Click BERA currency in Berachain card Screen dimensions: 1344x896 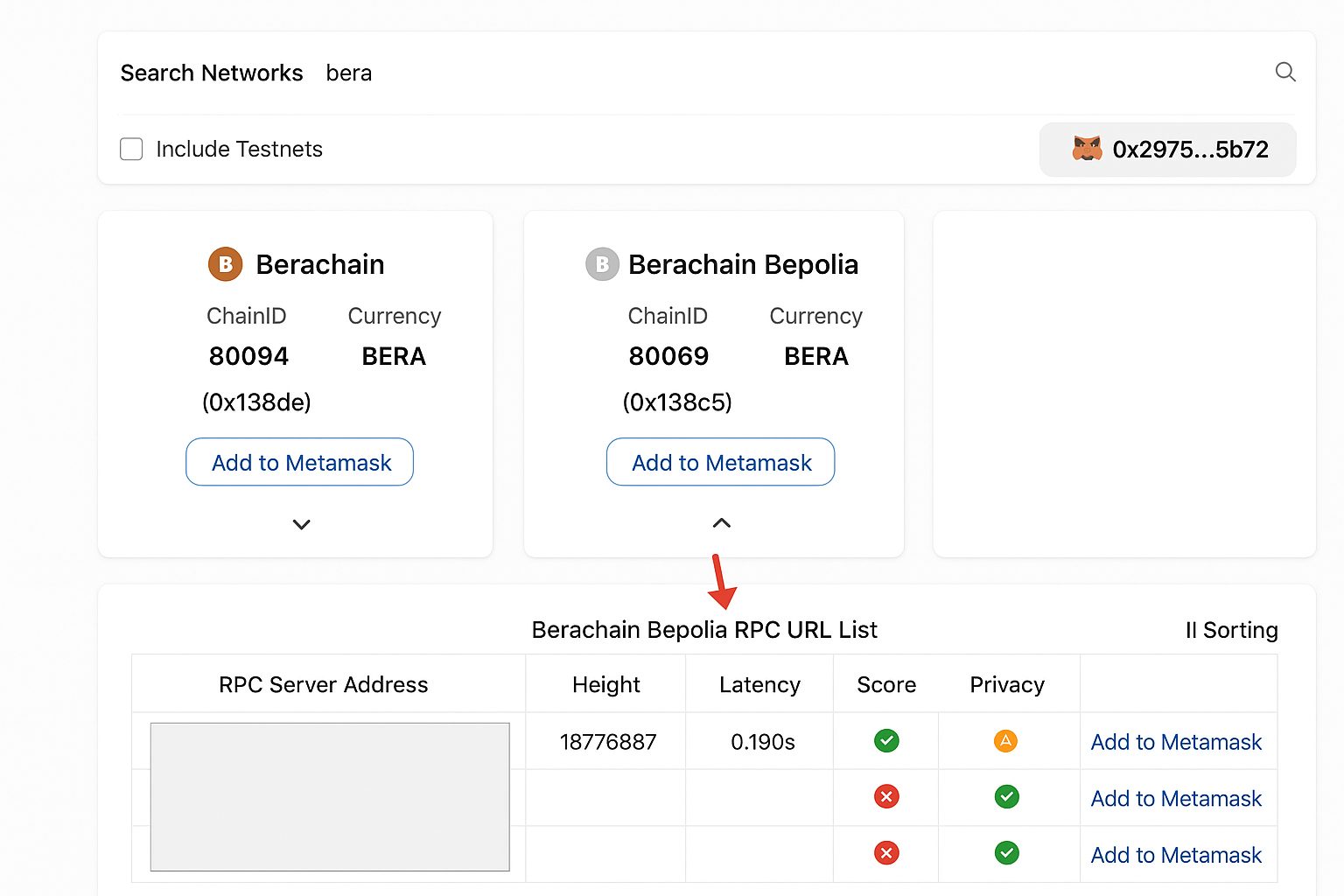(x=394, y=356)
